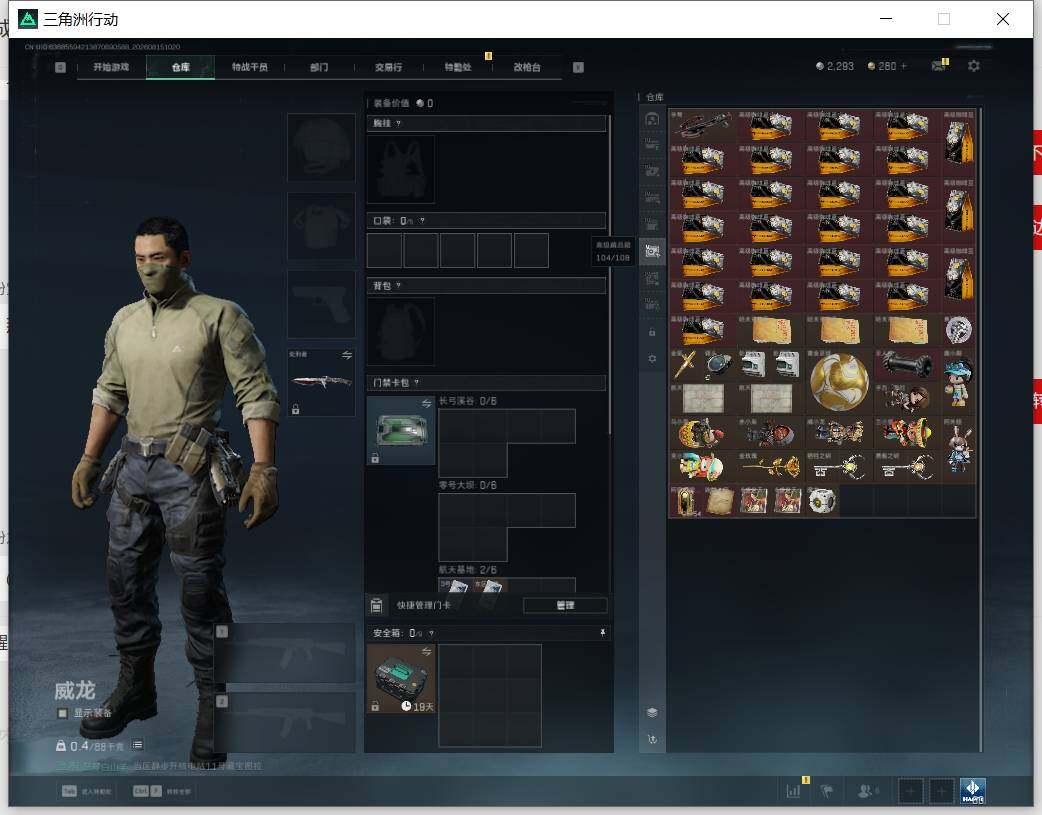
Task: Open help tooltip beside 口袋
Action: (x=422, y=220)
